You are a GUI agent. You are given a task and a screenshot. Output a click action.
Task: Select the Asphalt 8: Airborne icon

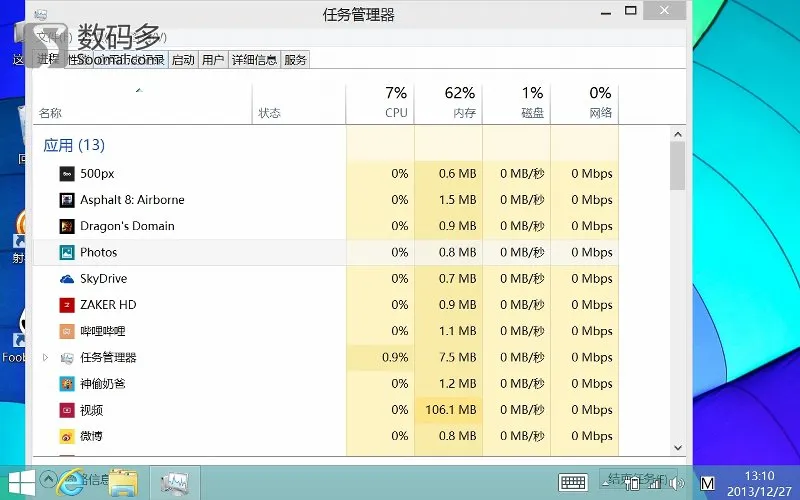pos(67,200)
